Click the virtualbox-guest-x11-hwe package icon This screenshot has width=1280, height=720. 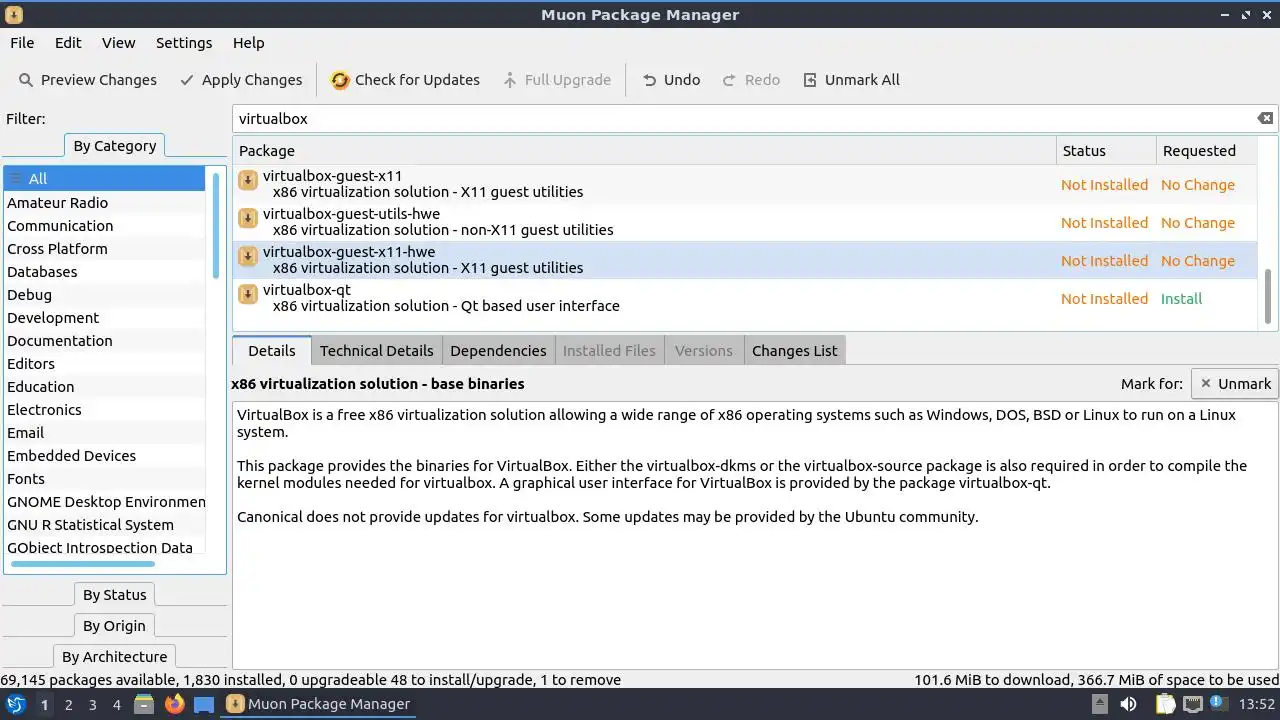click(x=248, y=256)
